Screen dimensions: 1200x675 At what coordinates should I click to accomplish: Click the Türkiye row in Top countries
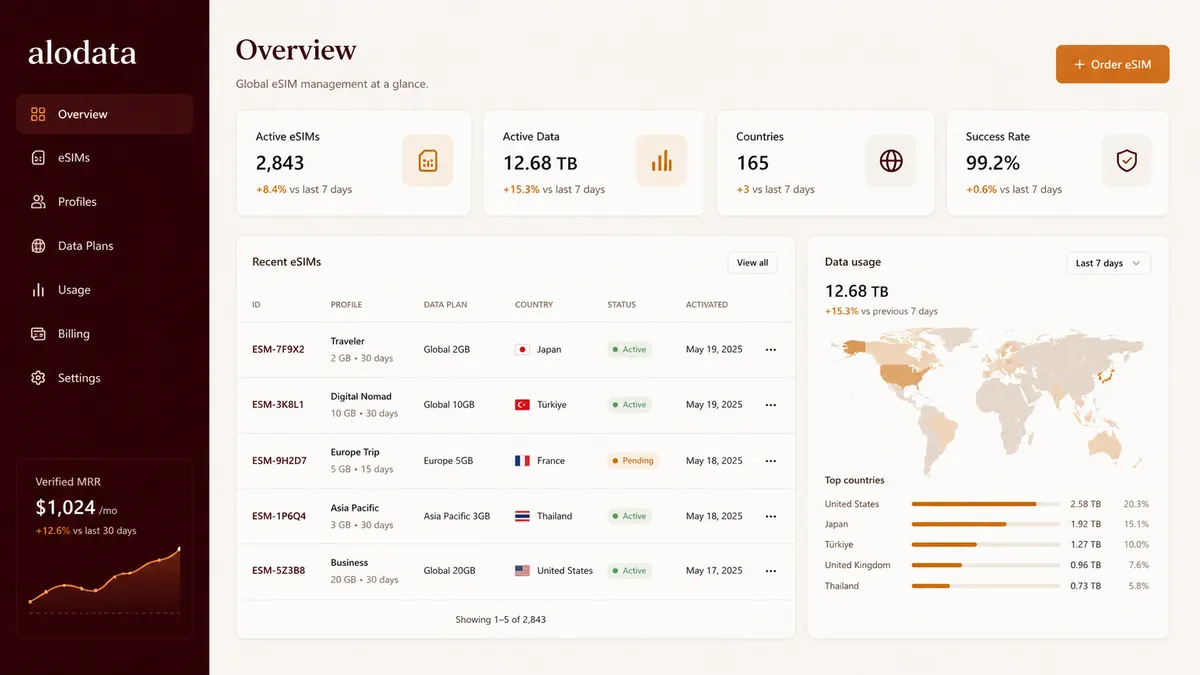click(987, 545)
